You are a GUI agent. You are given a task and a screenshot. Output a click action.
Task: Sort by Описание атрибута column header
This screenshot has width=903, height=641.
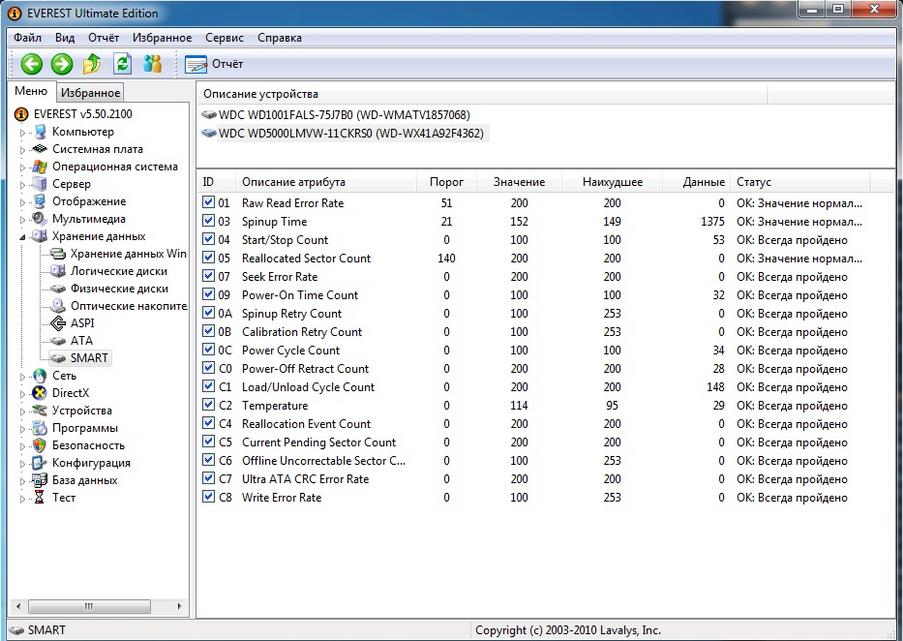pyautogui.click(x=325, y=182)
